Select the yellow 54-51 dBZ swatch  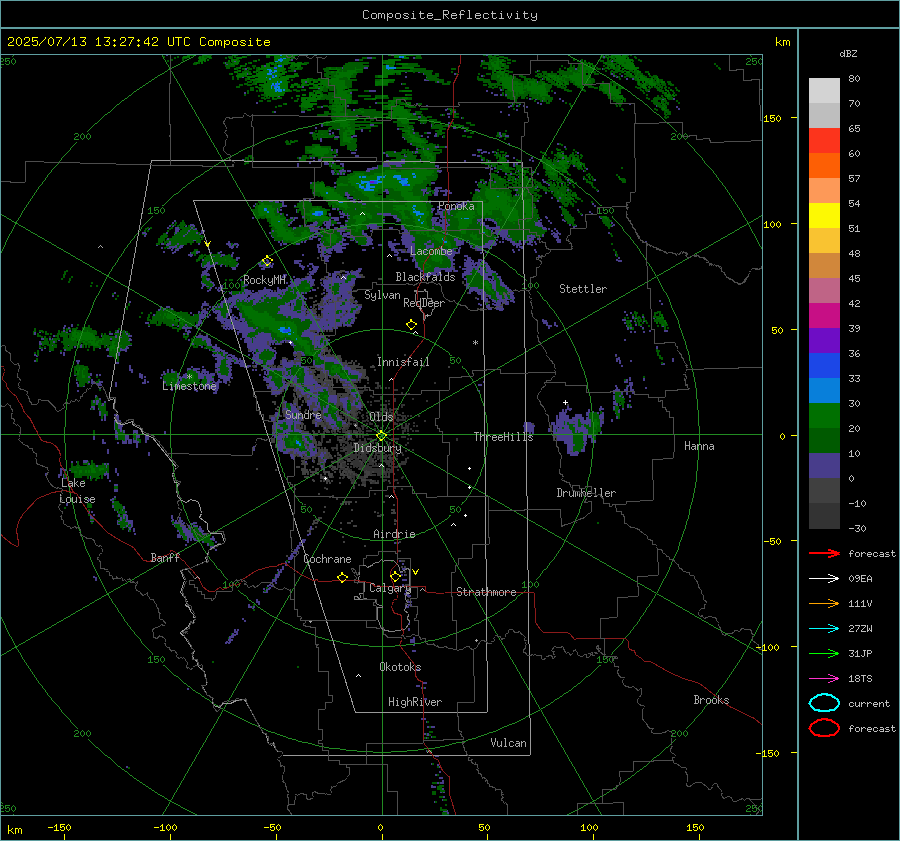coord(824,216)
